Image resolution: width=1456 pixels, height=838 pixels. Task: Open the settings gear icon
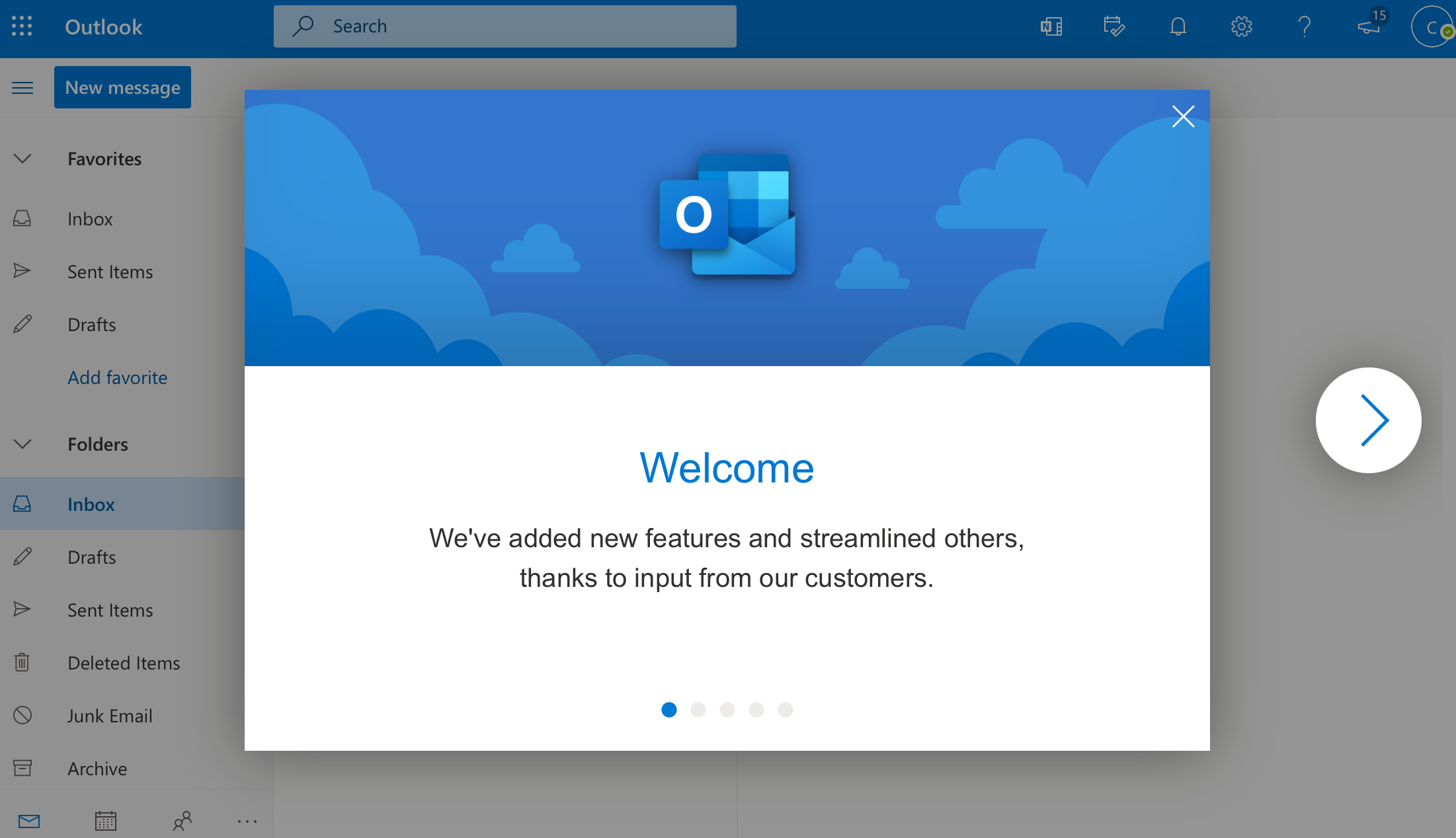1241,26
